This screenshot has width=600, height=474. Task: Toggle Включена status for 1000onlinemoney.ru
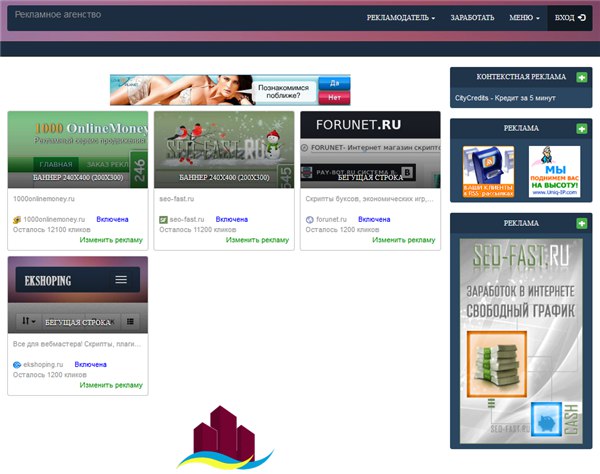(112, 220)
